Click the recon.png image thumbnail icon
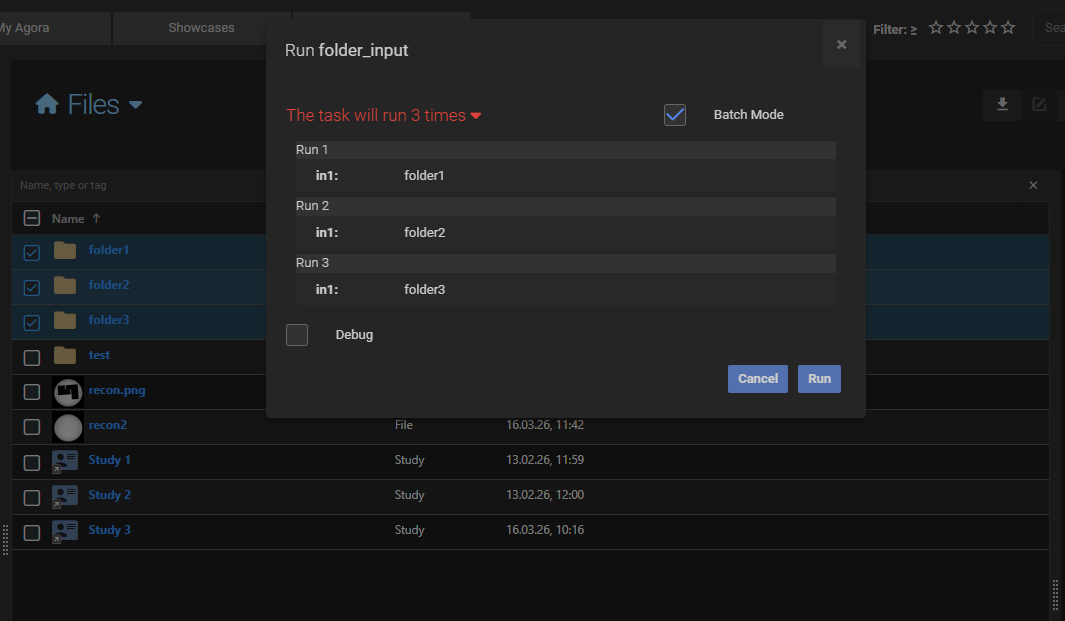Viewport: 1065px width, 621px height. pyautogui.click(x=66, y=389)
